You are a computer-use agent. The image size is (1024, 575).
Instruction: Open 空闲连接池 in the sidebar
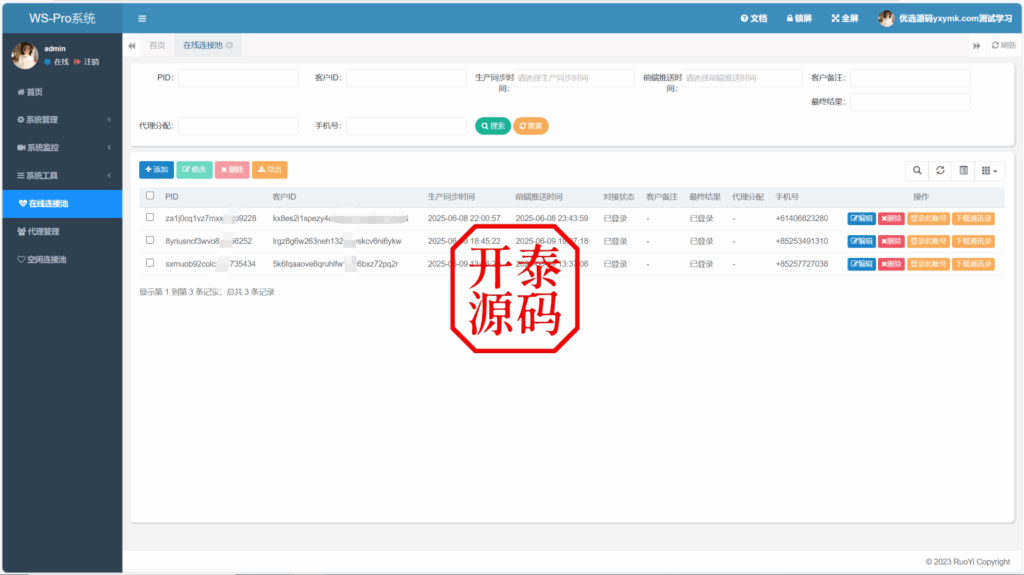(62, 259)
